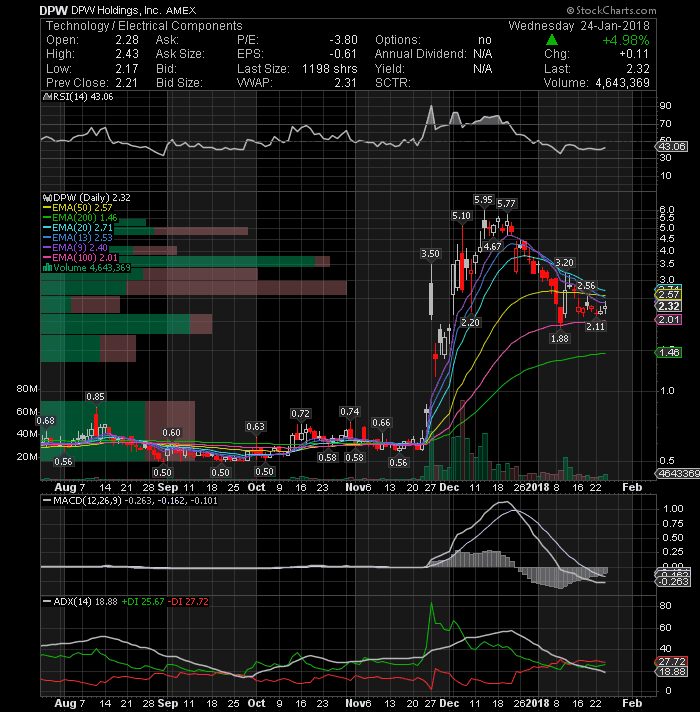
Task: Click the Low price 2.17
Action: (x=127, y=69)
